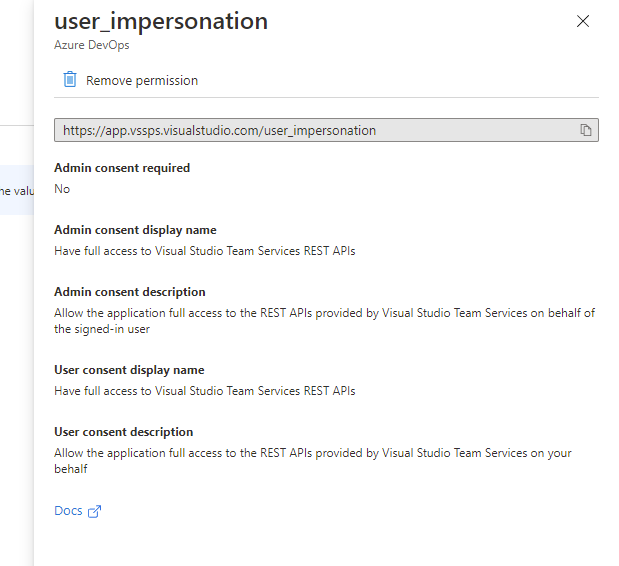The image size is (619, 566).
Task: Click the Admin consent required heading
Action: pyautogui.click(x=122, y=168)
